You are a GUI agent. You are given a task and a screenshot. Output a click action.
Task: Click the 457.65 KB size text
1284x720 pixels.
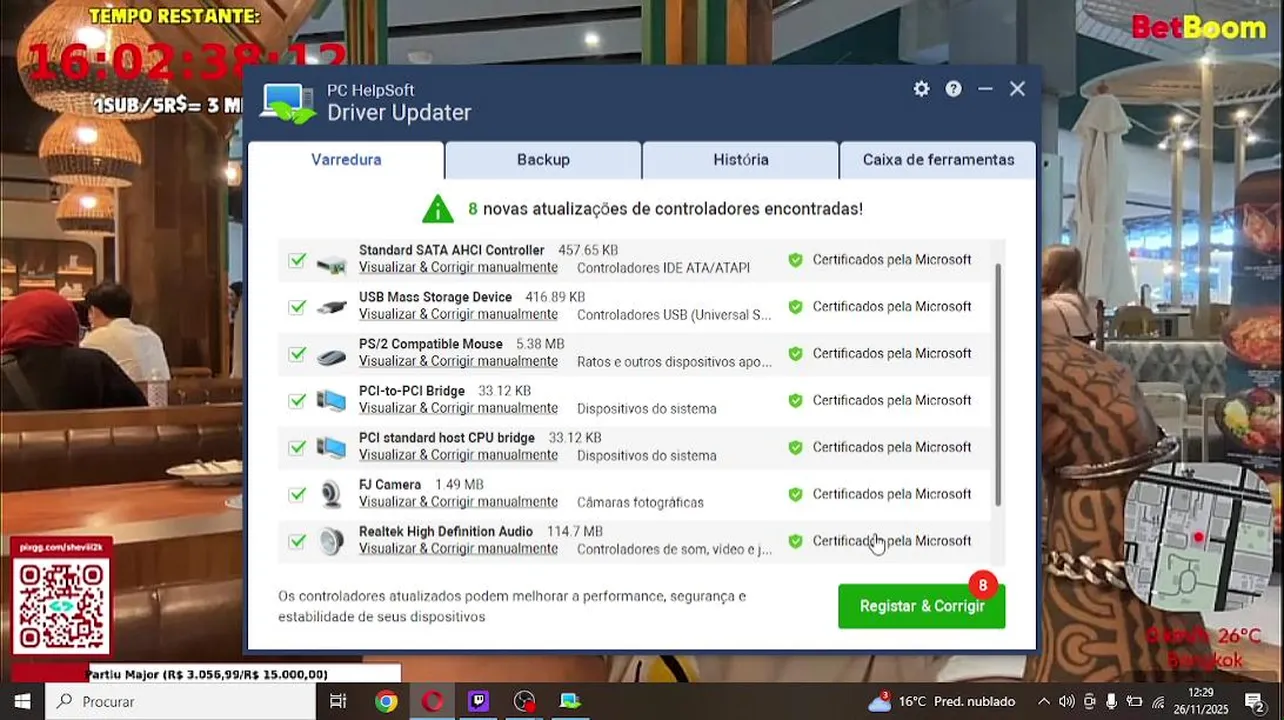(588, 250)
